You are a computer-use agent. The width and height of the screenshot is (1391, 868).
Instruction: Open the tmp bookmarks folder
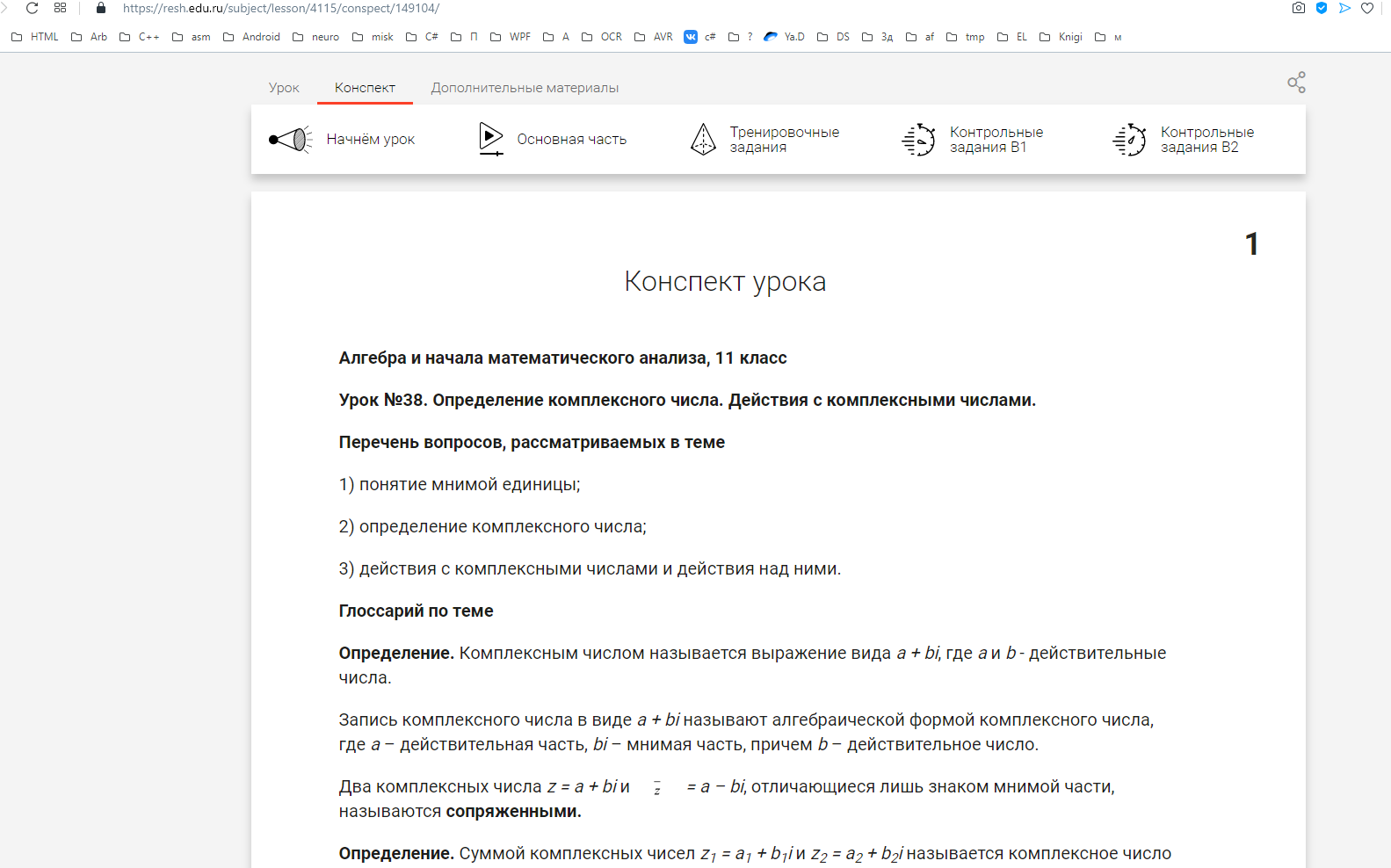click(x=965, y=37)
